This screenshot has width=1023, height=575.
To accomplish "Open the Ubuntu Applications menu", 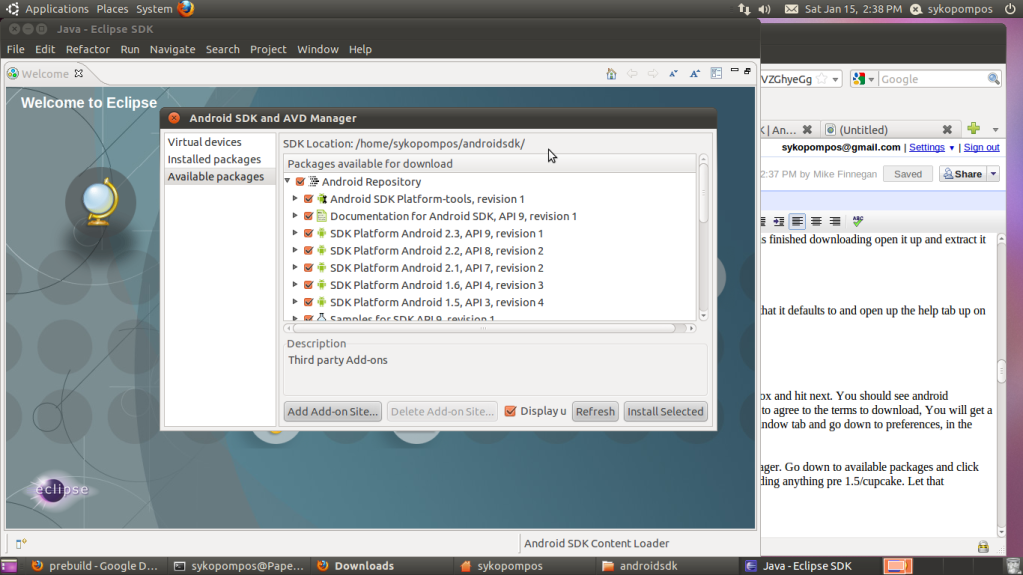I will (56, 9).
